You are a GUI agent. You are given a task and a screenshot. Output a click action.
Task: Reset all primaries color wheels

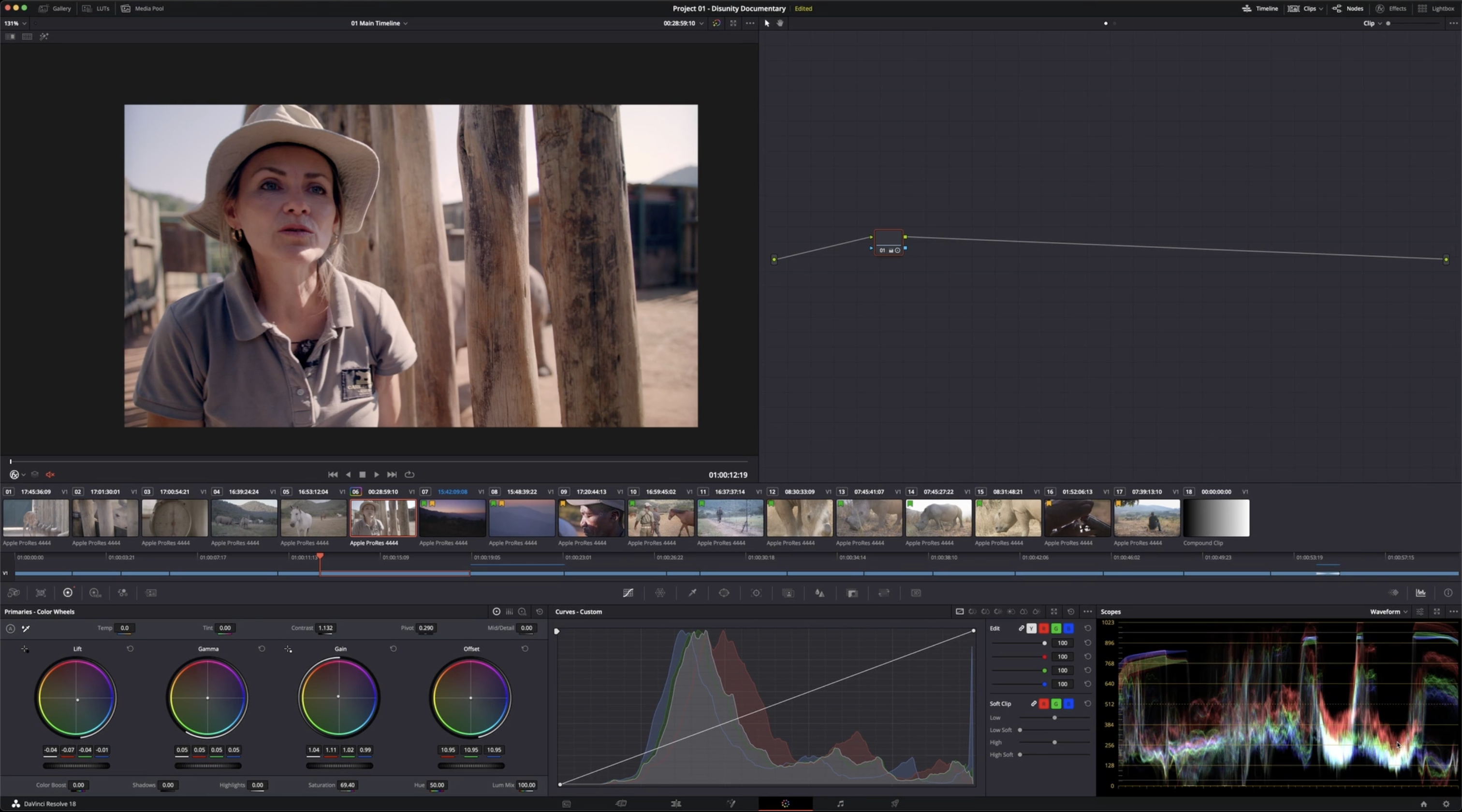(x=539, y=612)
